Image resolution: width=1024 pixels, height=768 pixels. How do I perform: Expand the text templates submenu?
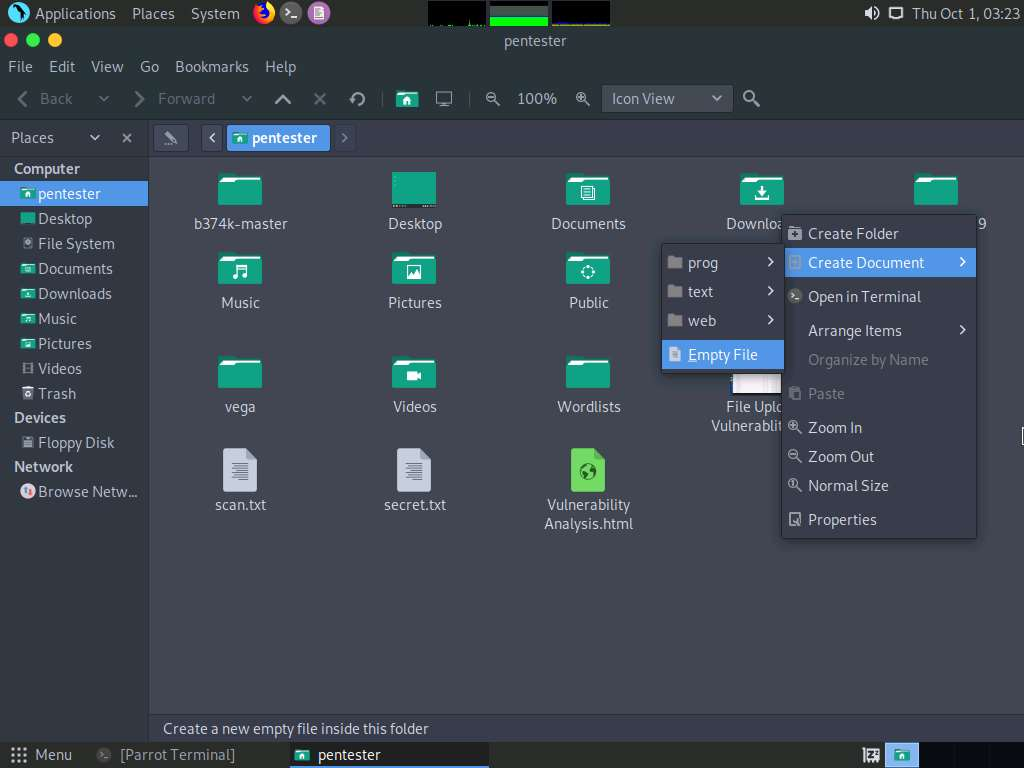click(722, 291)
